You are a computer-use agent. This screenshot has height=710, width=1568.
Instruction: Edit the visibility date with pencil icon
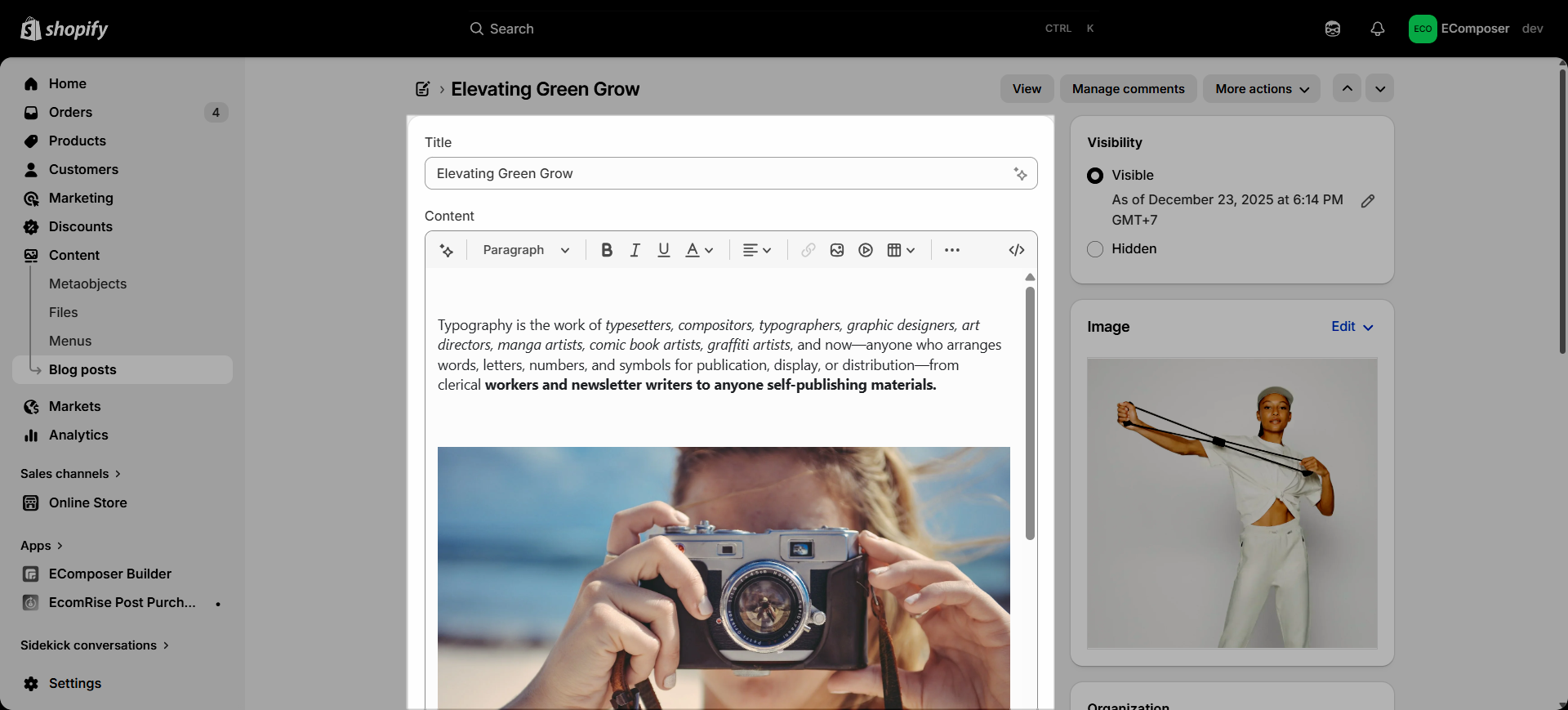(x=1368, y=201)
